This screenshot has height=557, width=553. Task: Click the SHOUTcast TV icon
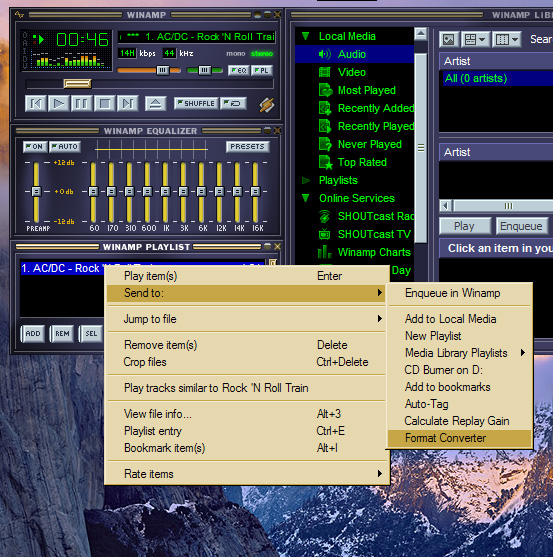(325, 234)
